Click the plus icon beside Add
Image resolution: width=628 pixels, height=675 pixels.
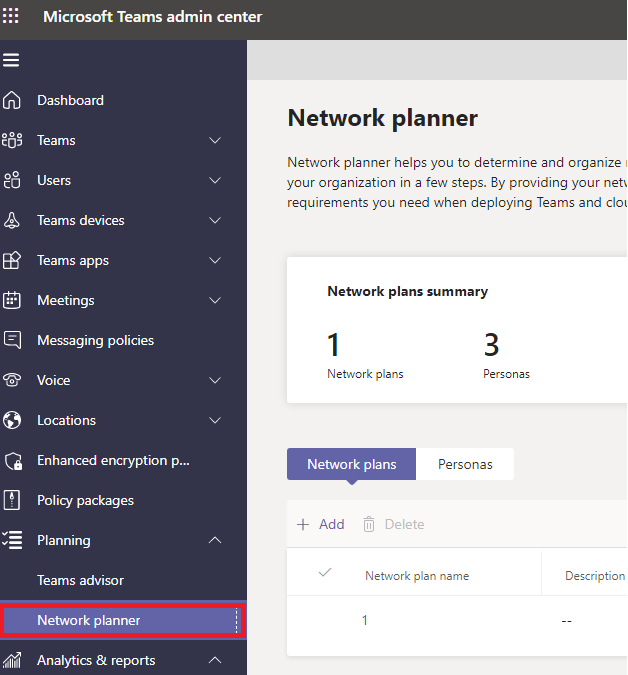click(x=303, y=524)
